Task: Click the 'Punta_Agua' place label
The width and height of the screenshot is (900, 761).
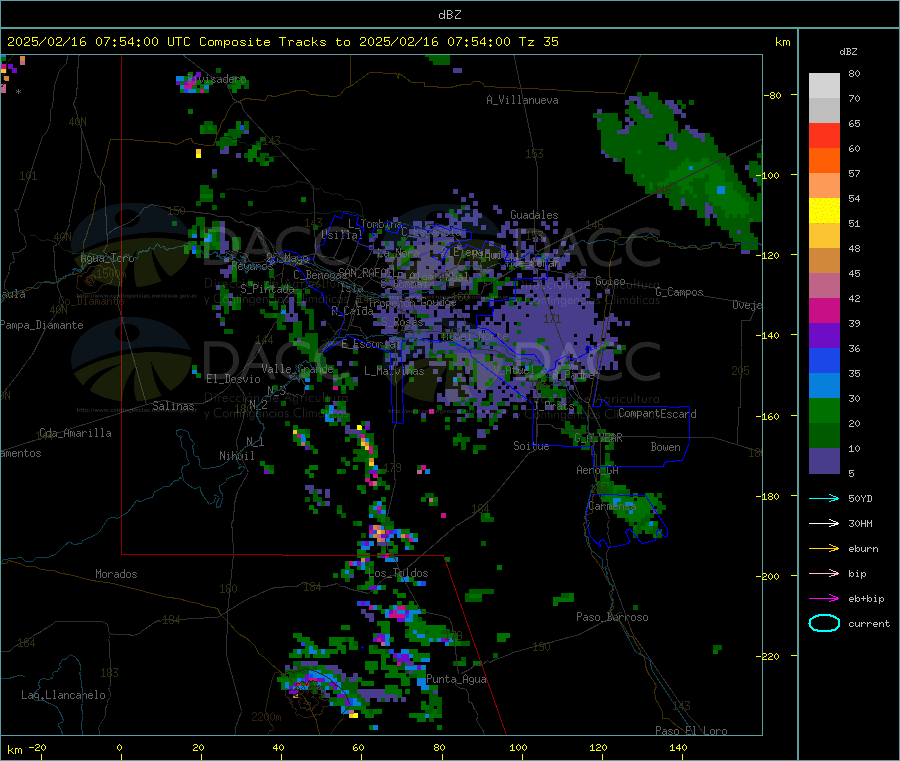Action: (456, 679)
